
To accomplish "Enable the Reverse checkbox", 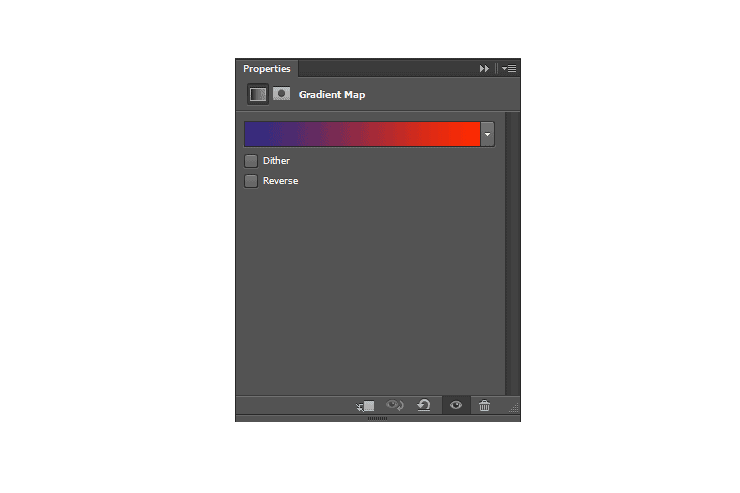I will [x=251, y=181].
